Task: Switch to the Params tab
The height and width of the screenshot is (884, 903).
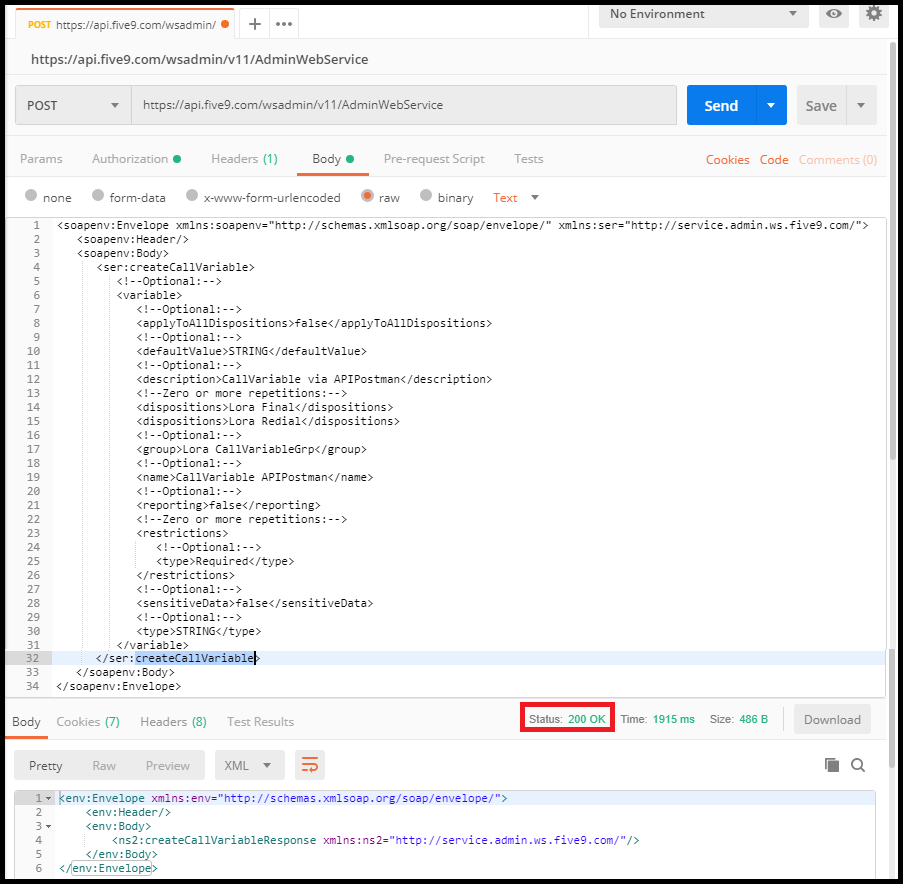Action: (41, 159)
